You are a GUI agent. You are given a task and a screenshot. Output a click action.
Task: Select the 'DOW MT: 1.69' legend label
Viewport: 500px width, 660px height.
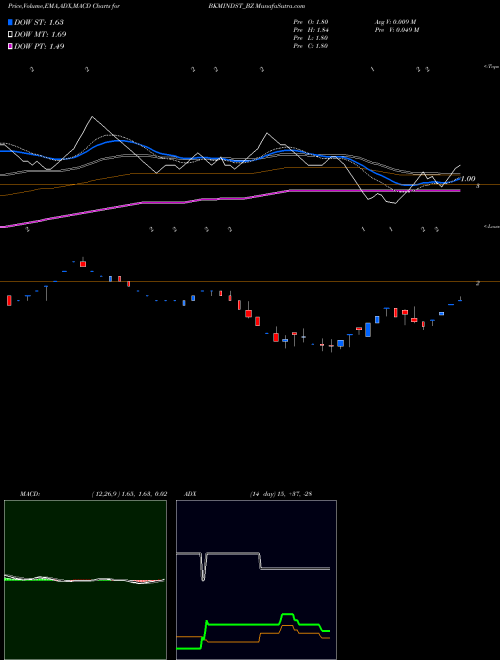pyautogui.click(x=40, y=34)
